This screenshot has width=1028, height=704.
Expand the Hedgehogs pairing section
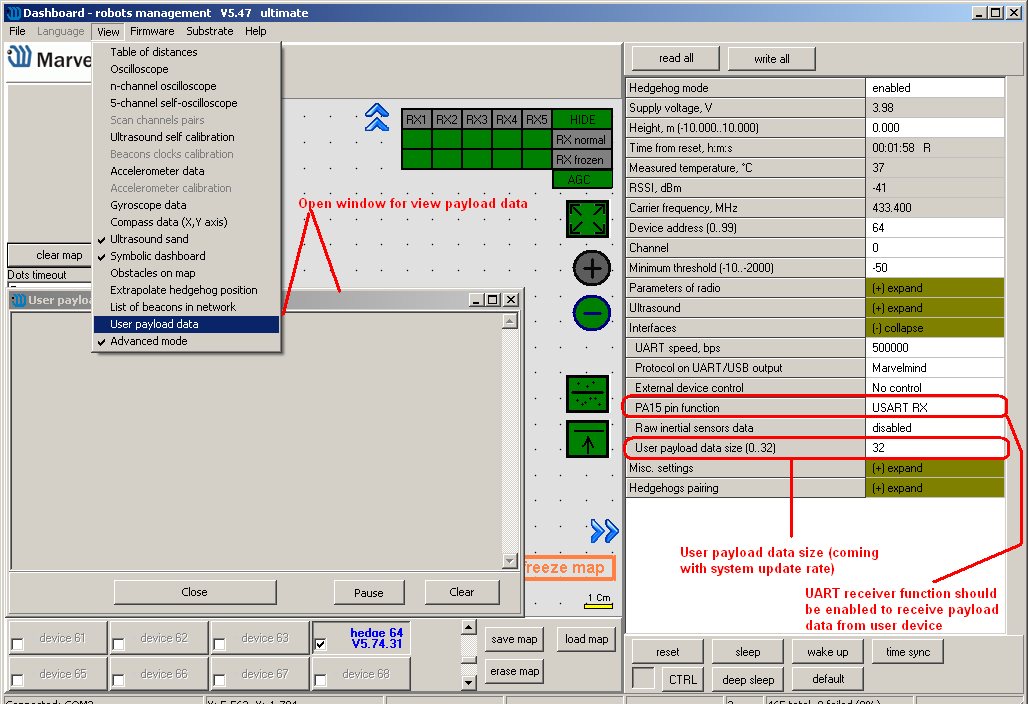click(x=935, y=488)
